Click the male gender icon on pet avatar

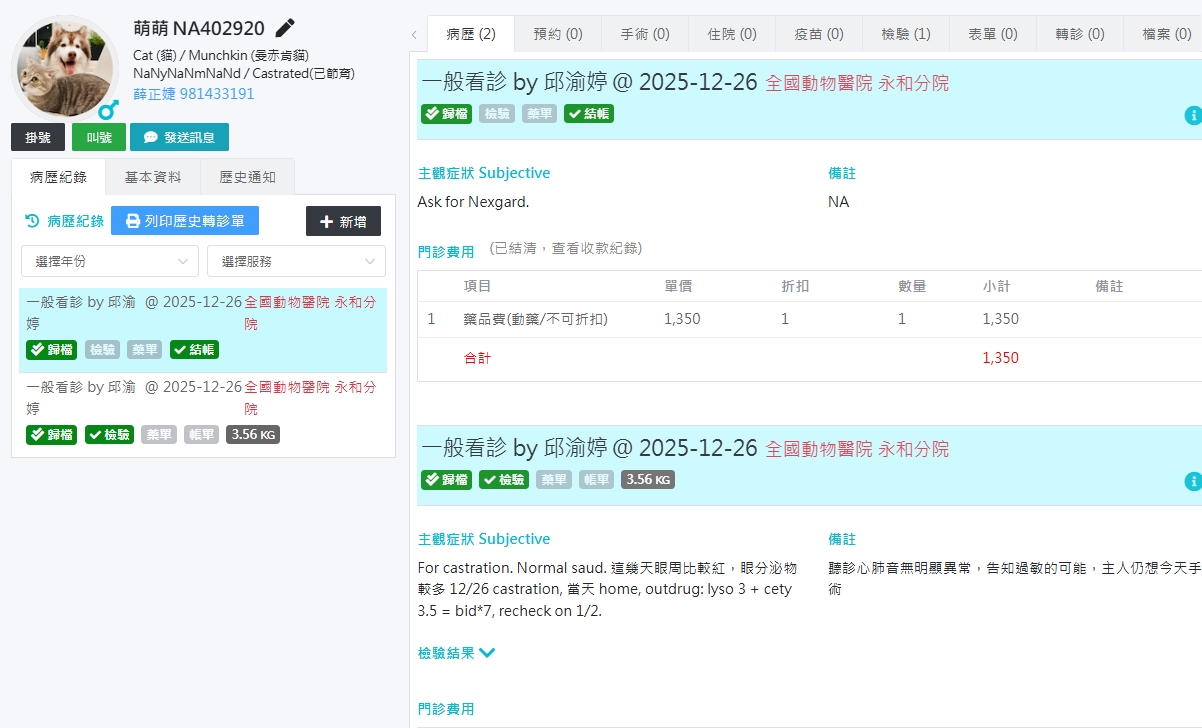pyautogui.click(x=108, y=109)
